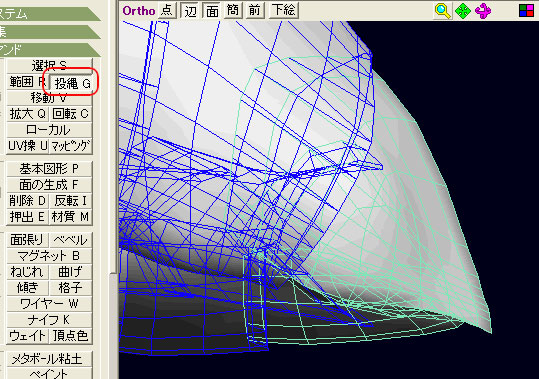Select the 投縄 G lasso tool
This screenshot has height=379, width=539.
click(72, 83)
